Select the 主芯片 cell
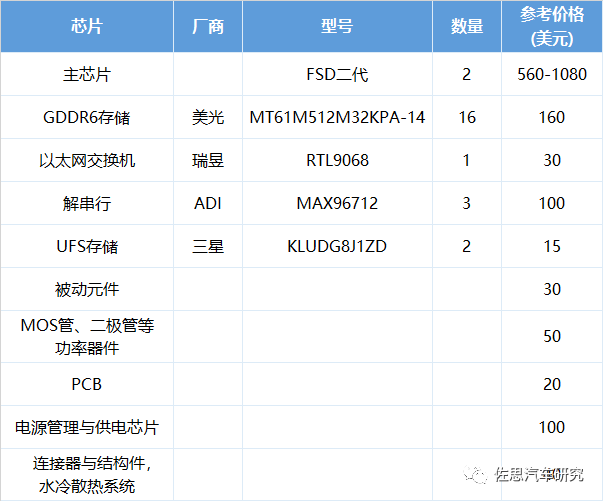Screen dimensions: 603x501 (87, 74)
